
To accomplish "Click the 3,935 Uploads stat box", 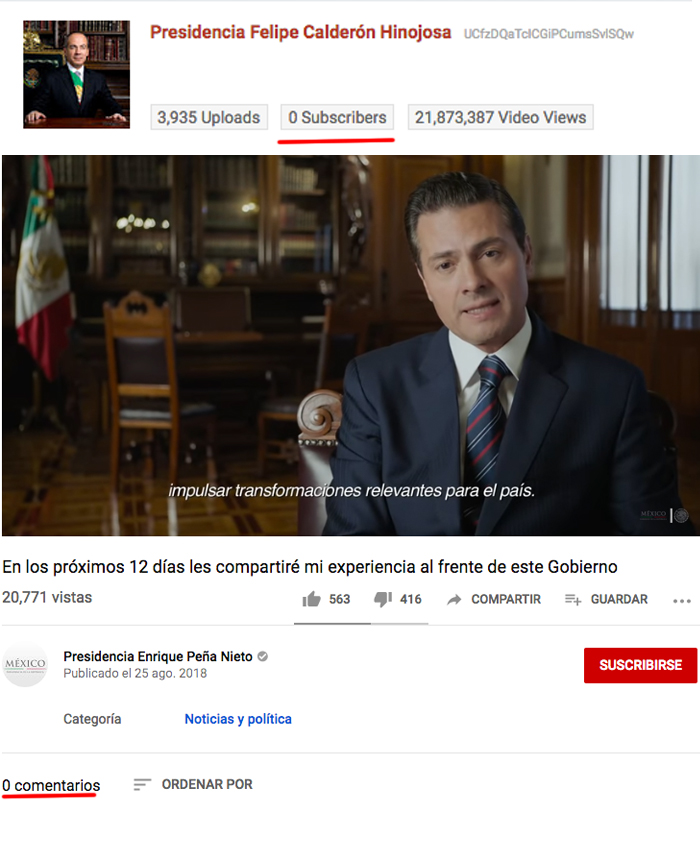I will click(208, 118).
